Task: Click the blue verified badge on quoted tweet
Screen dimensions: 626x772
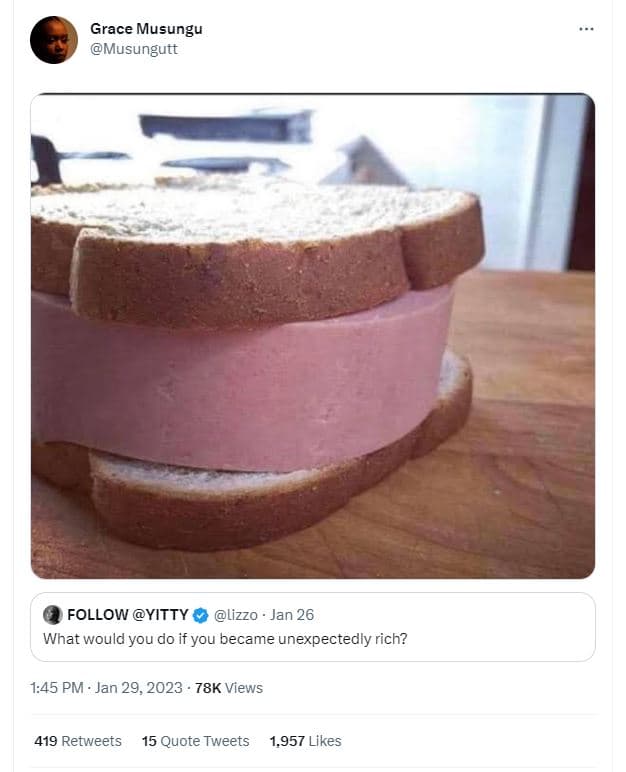Action: click(200, 615)
